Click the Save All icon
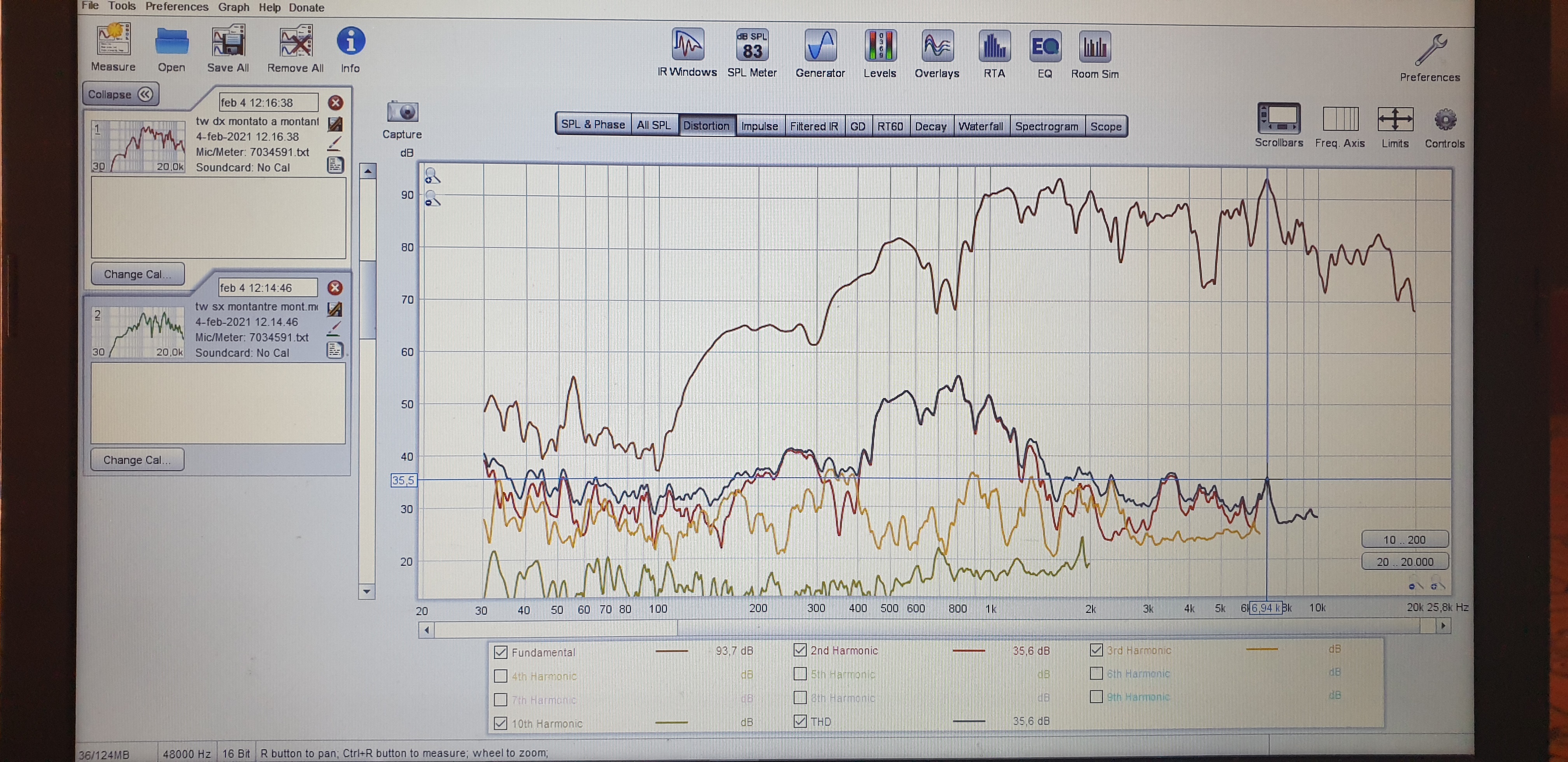The height and width of the screenshot is (762, 1568). [x=228, y=41]
